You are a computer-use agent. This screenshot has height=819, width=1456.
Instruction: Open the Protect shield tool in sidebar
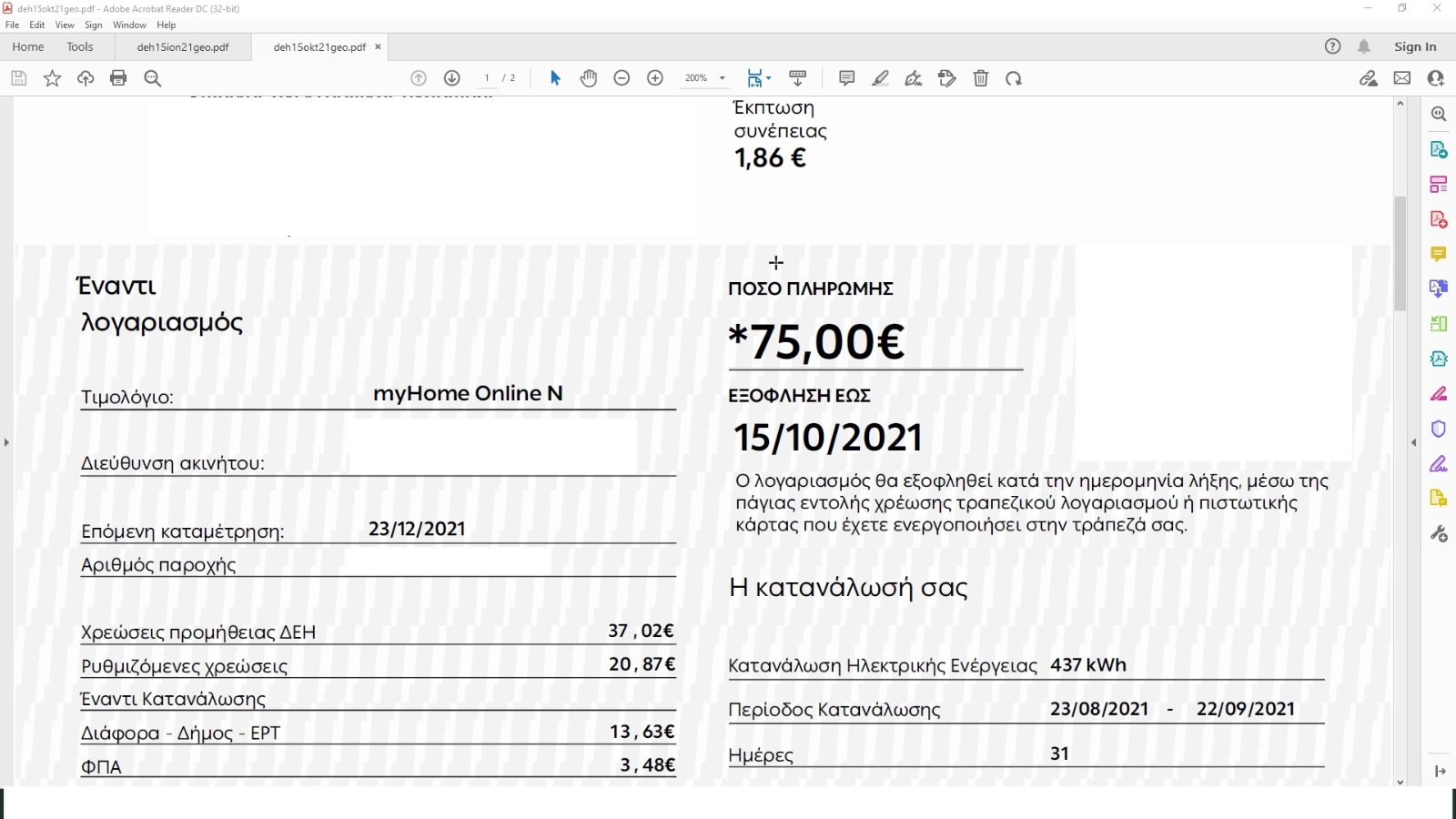[1439, 429]
